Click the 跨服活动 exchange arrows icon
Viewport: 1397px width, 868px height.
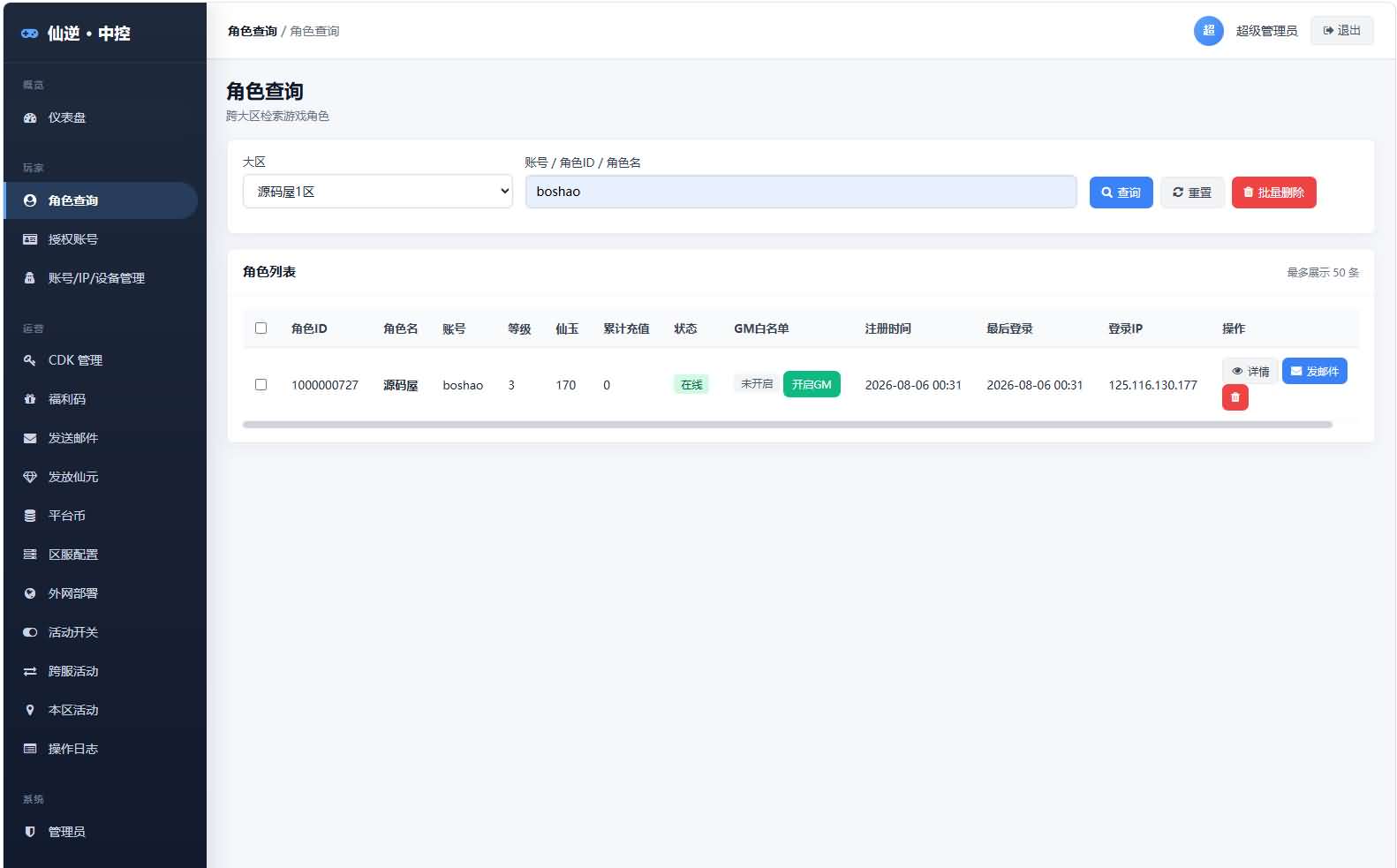pyautogui.click(x=30, y=671)
